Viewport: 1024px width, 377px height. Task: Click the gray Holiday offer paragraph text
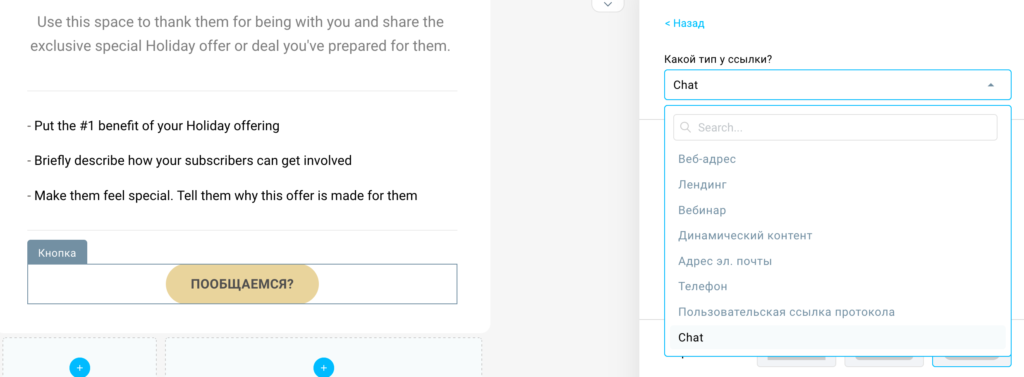[240, 35]
